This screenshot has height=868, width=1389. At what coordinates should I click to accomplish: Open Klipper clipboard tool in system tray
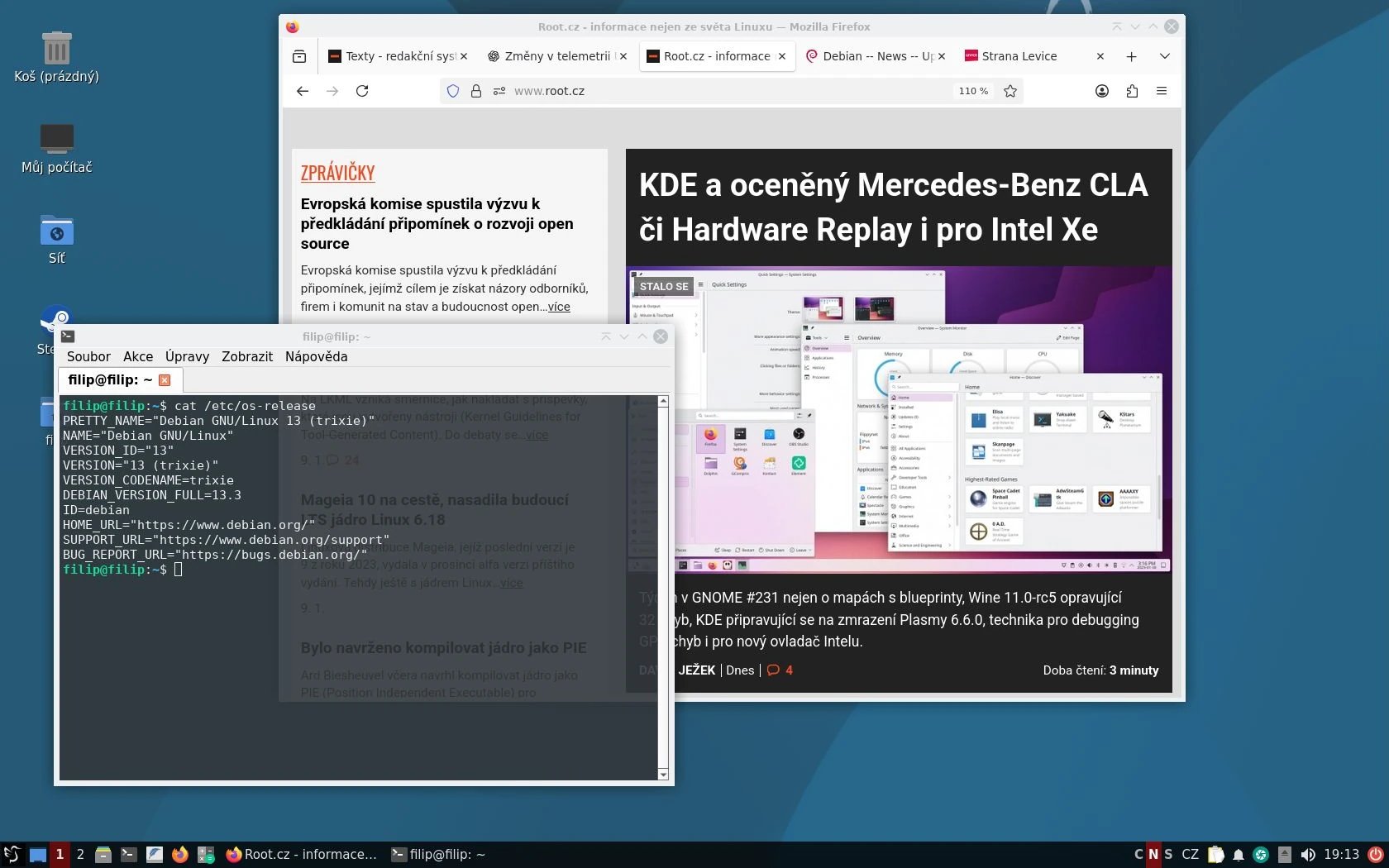click(x=1215, y=854)
